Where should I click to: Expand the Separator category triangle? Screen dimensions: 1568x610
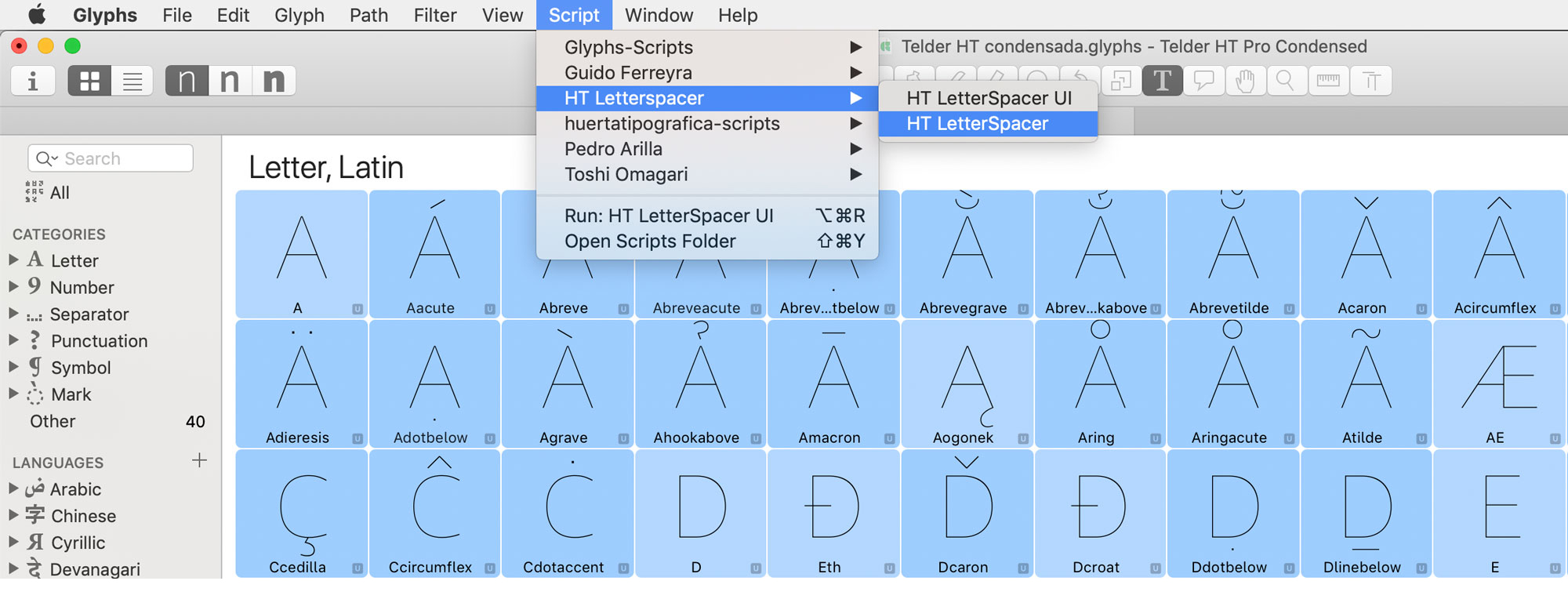[x=13, y=313]
